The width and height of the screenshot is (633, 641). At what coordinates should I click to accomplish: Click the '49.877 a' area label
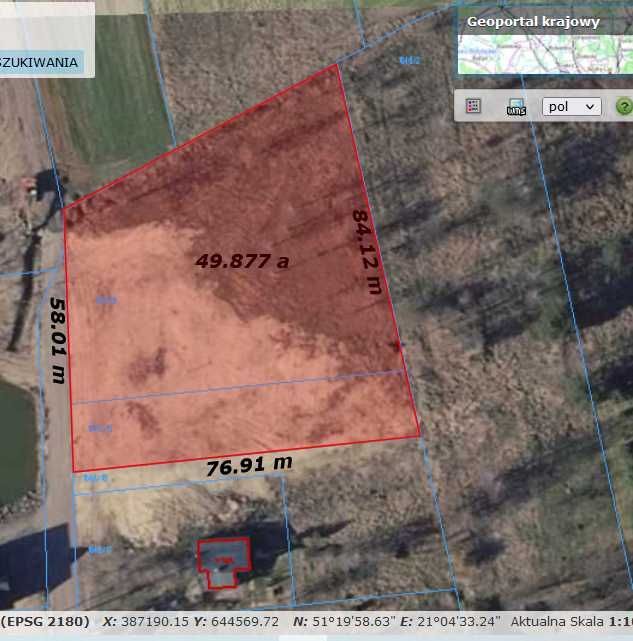point(242,261)
